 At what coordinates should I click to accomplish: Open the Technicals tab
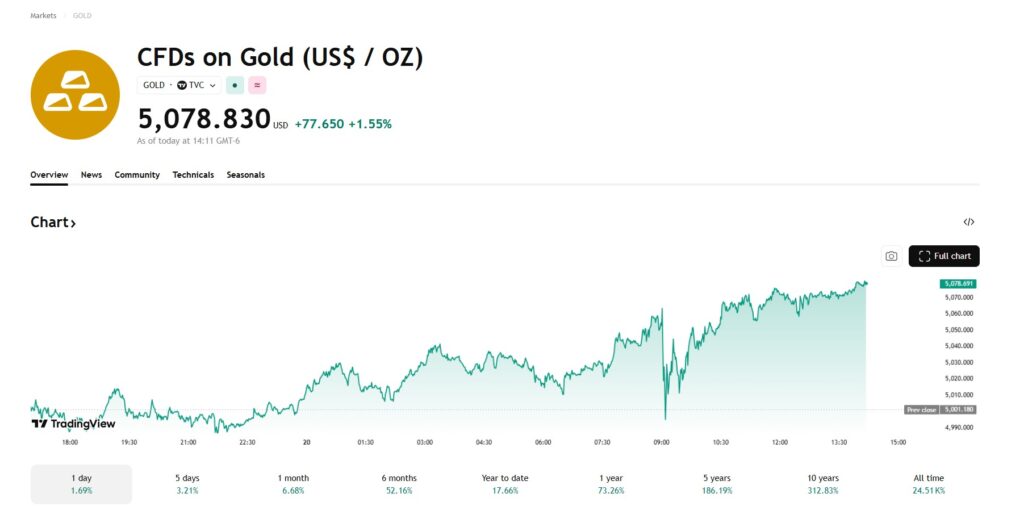[193, 175]
